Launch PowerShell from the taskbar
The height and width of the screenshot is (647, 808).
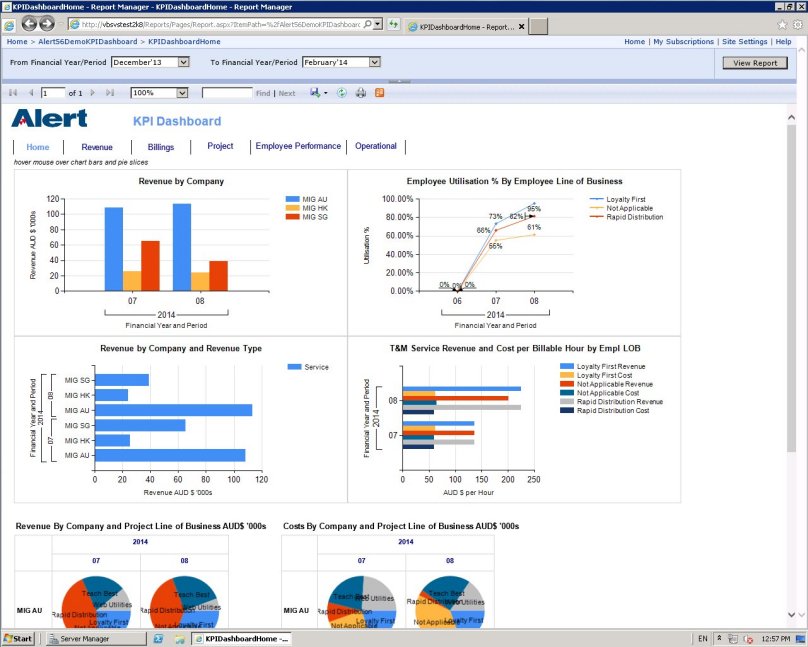[158, 639]
